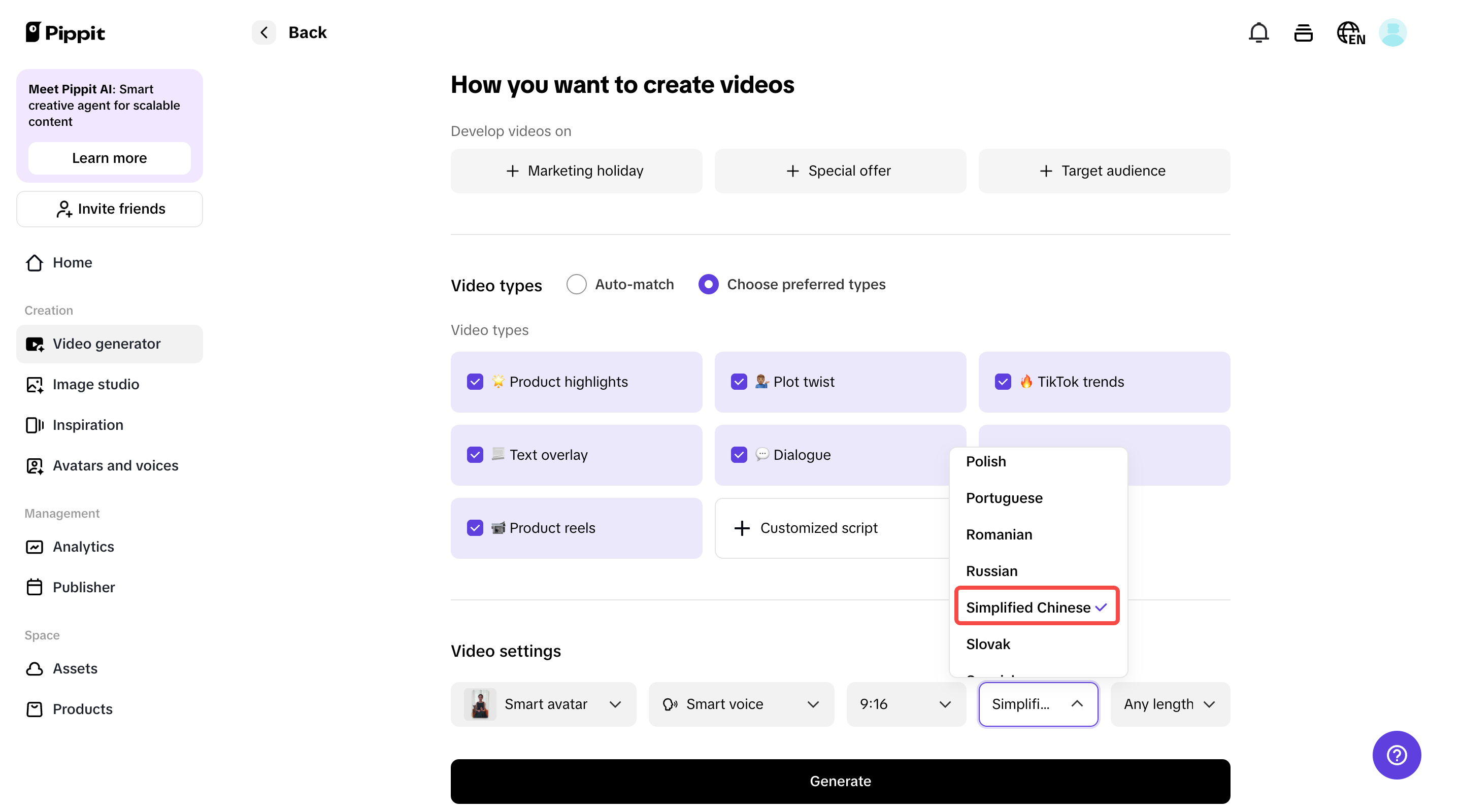This screenshot has width=1461, height=812.
Task: Select the Auto-match radio option
Action: [x=576, y=284]
